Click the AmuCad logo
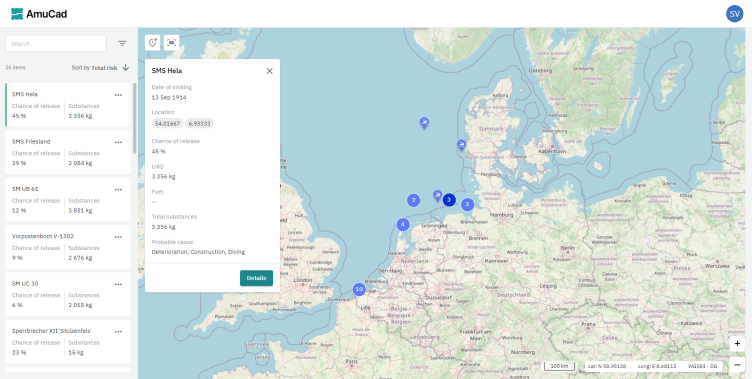 [x=39, y=14]
